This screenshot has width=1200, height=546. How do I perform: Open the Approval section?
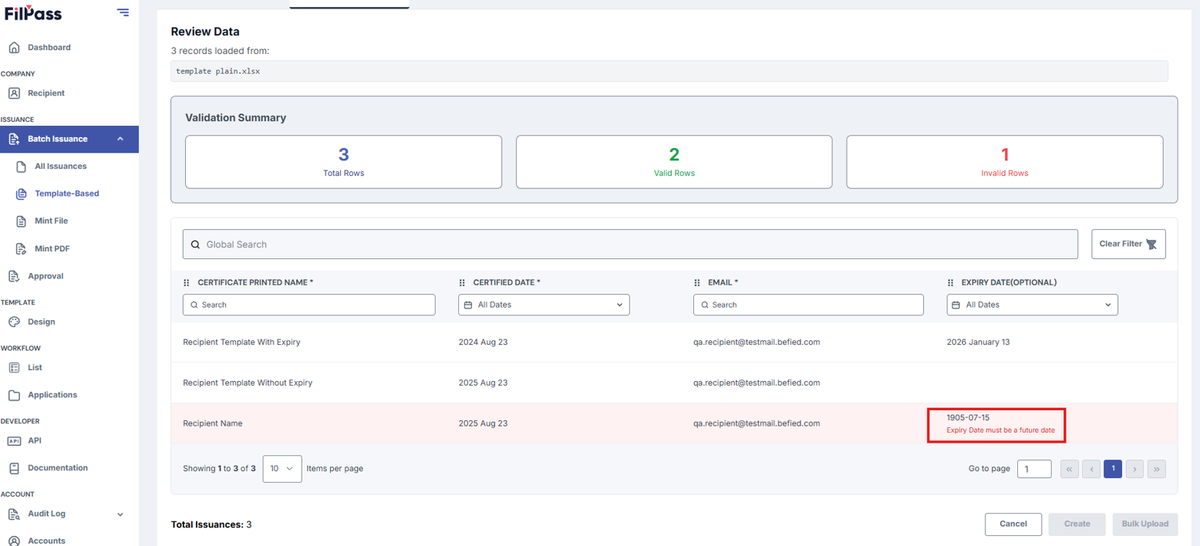[45, 276]
